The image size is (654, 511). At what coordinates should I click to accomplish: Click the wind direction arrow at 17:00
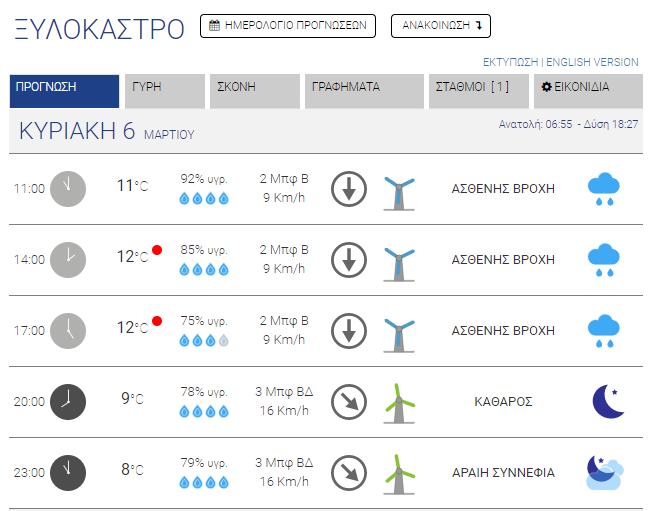[349, 331]
